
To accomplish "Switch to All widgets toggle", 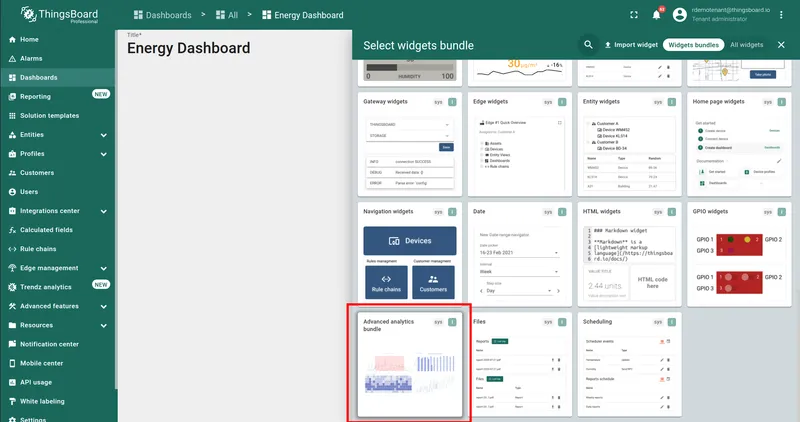I will 746,45.
